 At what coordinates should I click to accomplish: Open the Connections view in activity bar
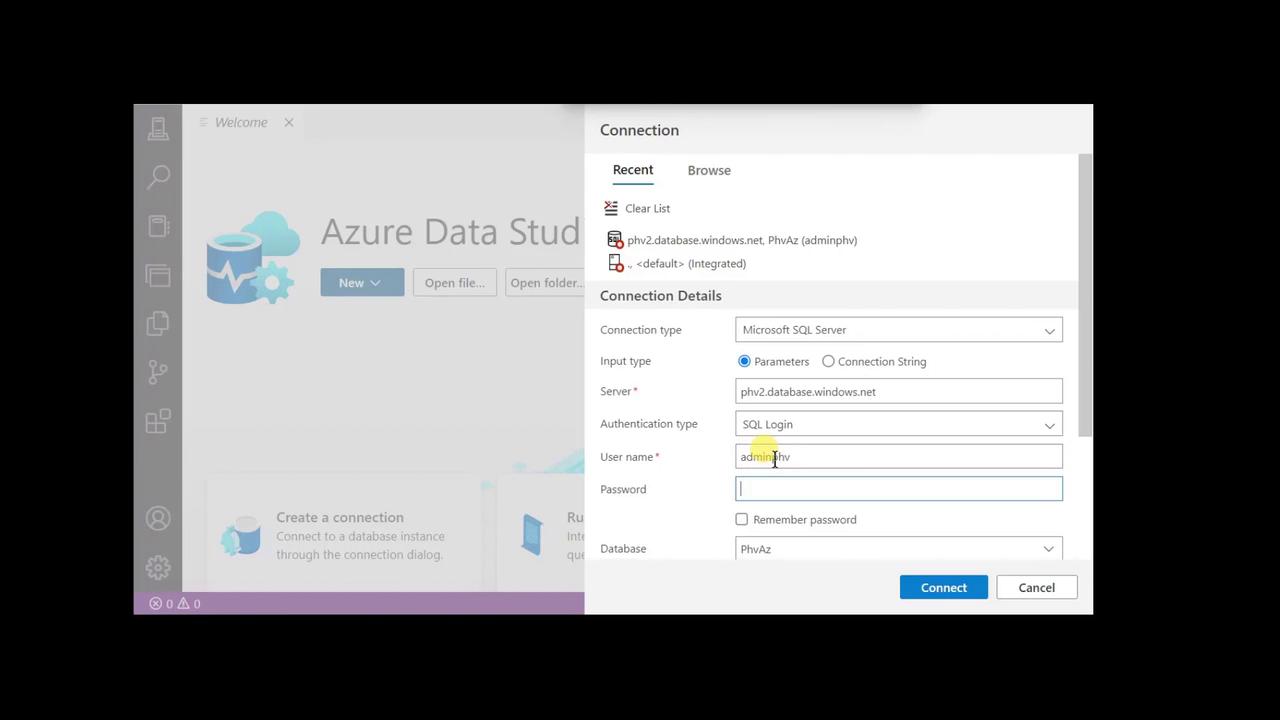pos(158,128)
